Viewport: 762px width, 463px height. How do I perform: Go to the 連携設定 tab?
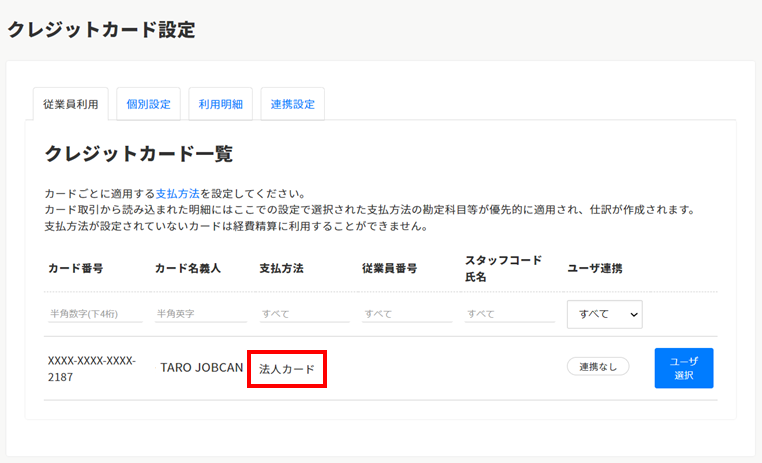point(292,104)
